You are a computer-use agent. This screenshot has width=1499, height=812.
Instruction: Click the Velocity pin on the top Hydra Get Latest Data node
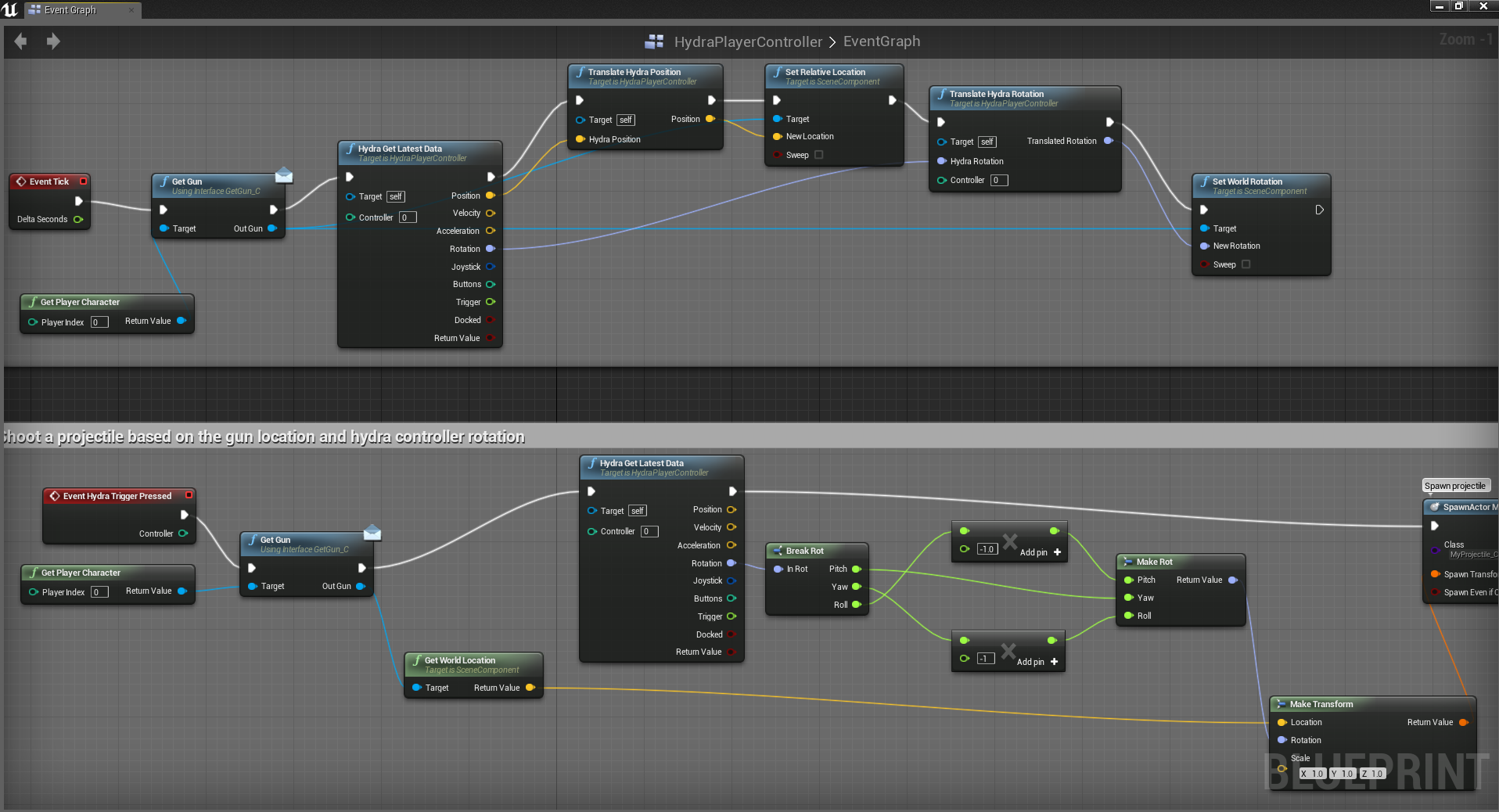tap(491, 213)
